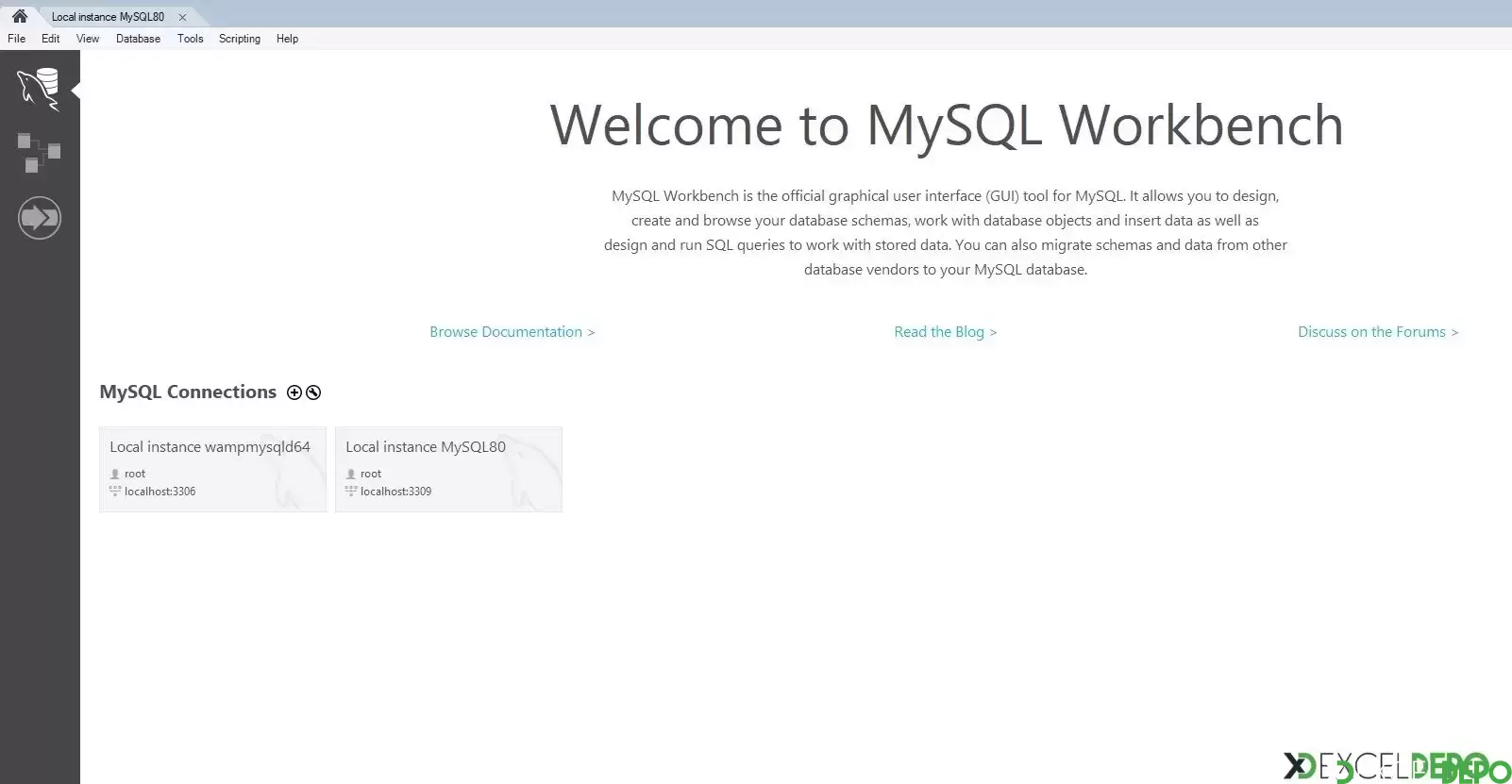Open the View menu
Image resolution: width=1512 pixels, height=784 pixels.
coord(88,39)
